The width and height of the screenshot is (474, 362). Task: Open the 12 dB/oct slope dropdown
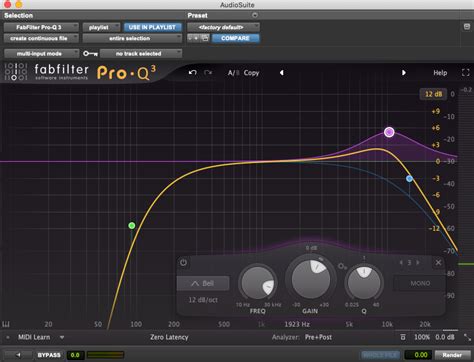coord(203,300)
